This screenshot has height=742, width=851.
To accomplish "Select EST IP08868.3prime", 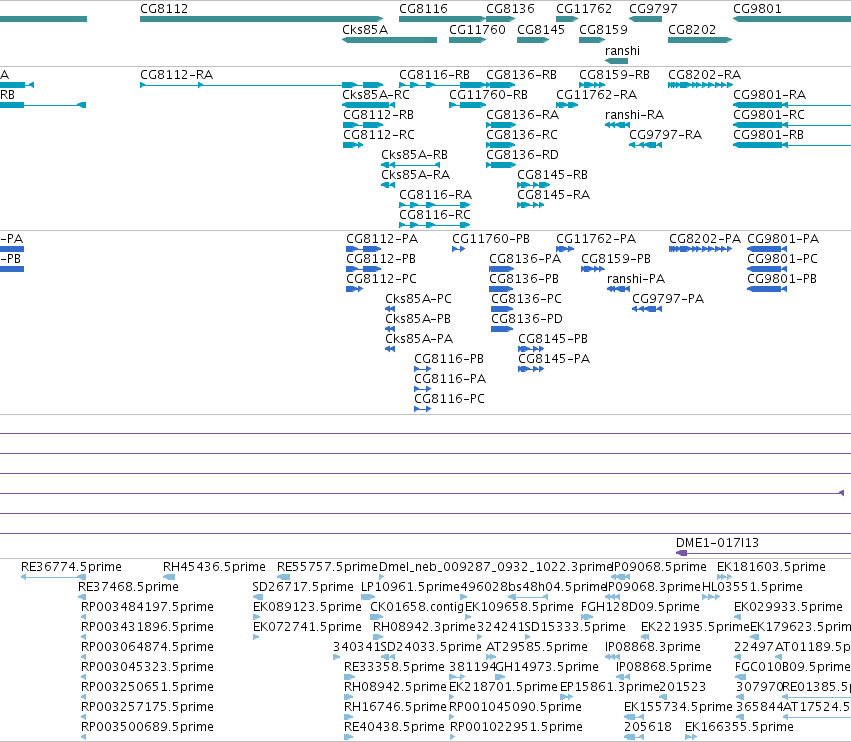I will [611, 657].
